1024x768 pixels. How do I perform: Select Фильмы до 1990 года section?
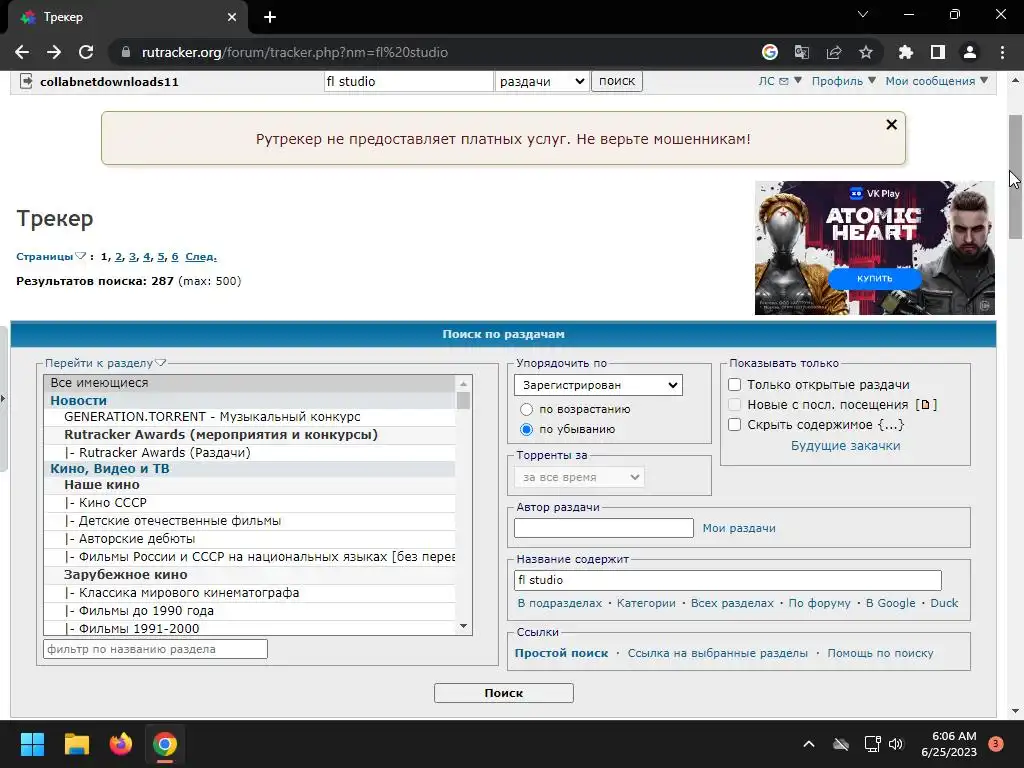[x=249, y=611]
